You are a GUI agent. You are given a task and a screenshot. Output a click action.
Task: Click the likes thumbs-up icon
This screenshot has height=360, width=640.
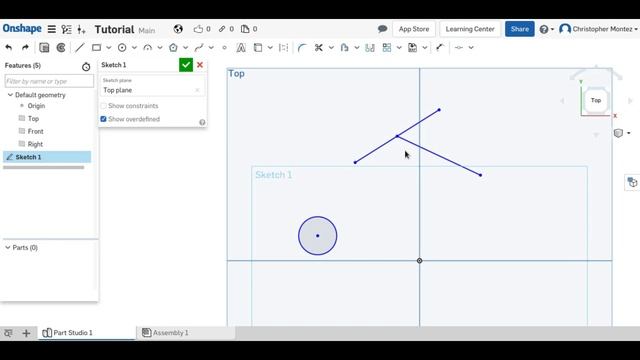tap(198, 29)
